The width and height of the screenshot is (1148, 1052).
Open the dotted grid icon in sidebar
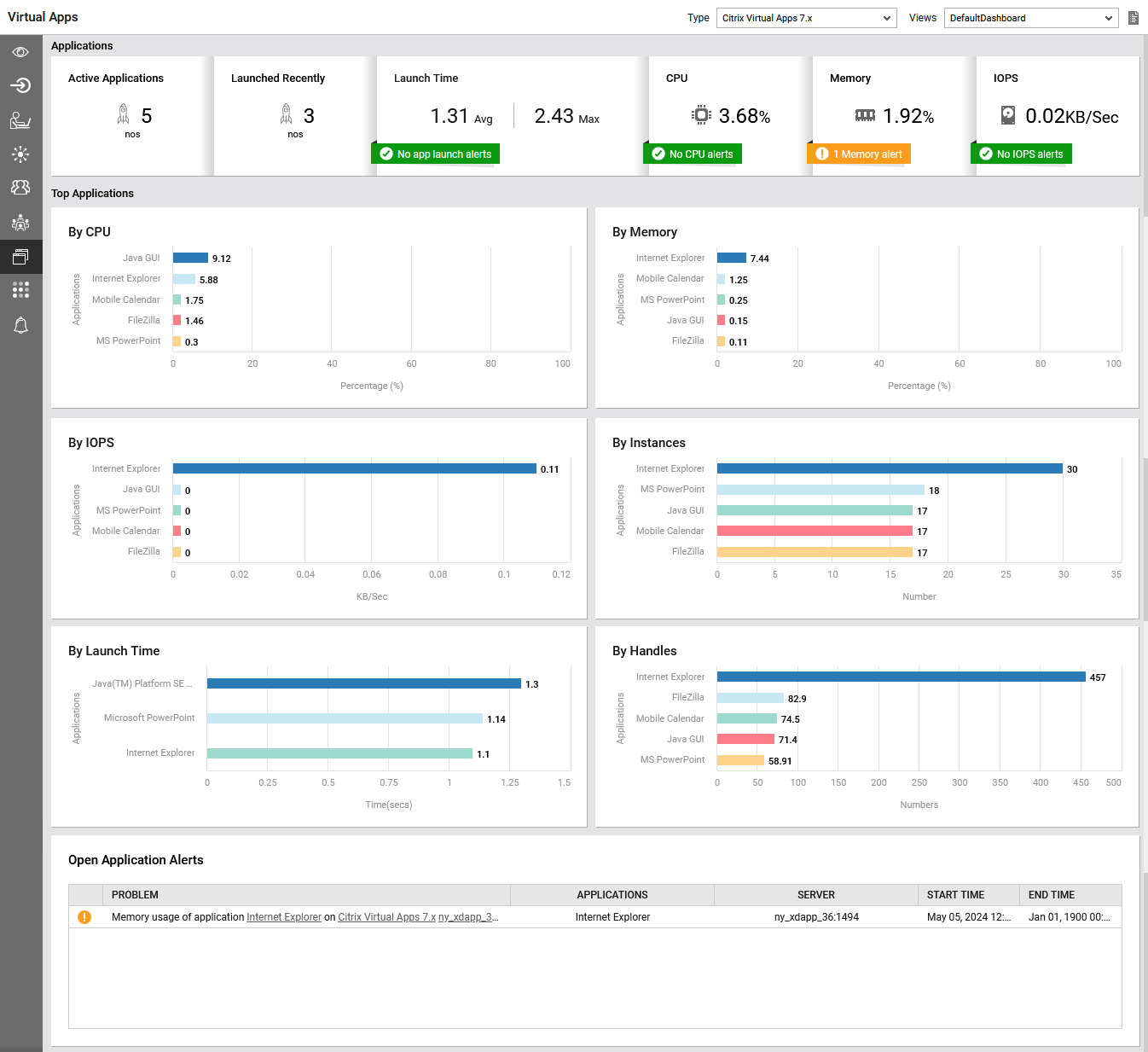coord(20,290)
